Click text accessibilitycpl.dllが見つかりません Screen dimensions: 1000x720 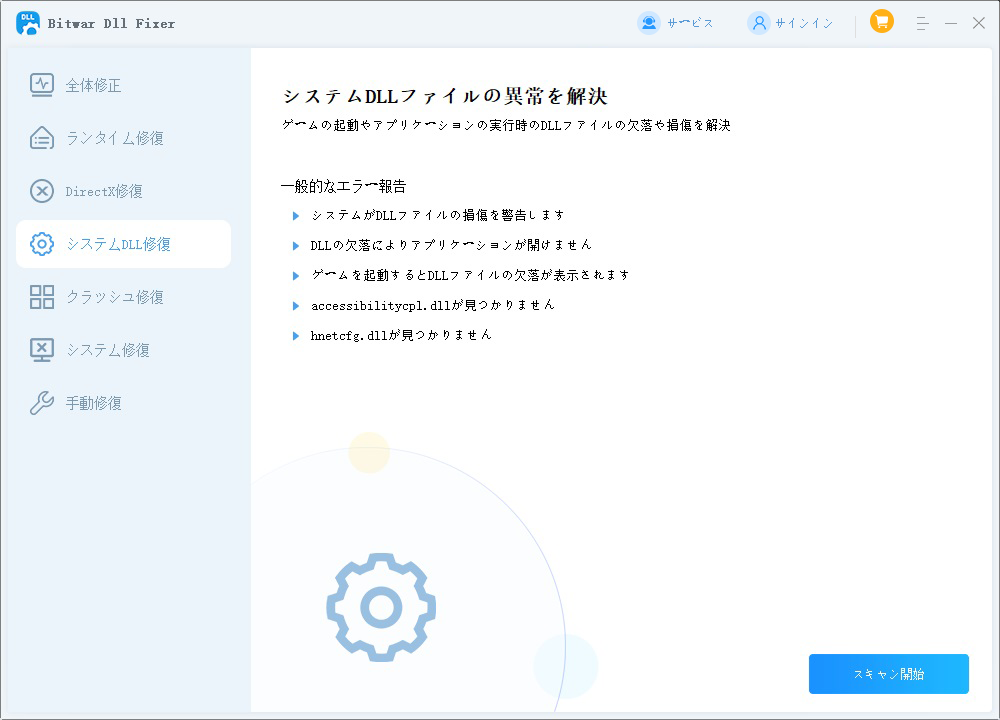point(432,305)
